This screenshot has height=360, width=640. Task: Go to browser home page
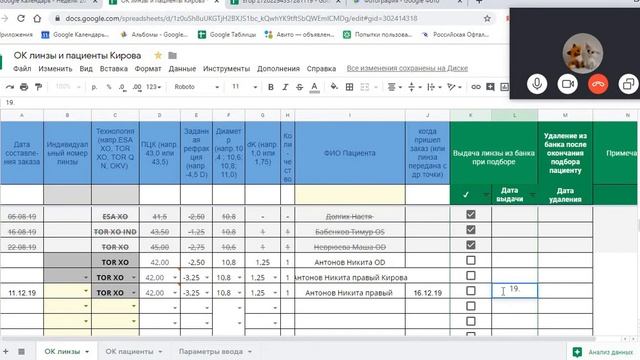37,18
